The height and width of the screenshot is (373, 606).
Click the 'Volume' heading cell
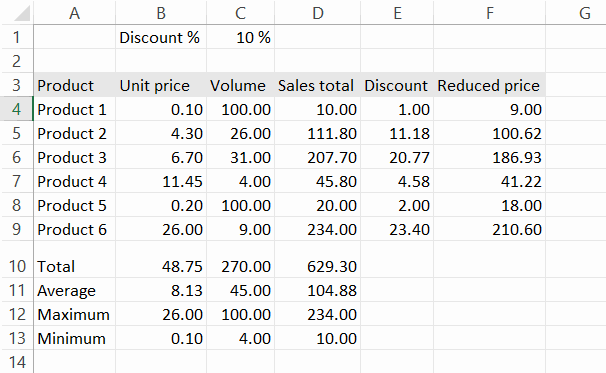pos(240,85)
